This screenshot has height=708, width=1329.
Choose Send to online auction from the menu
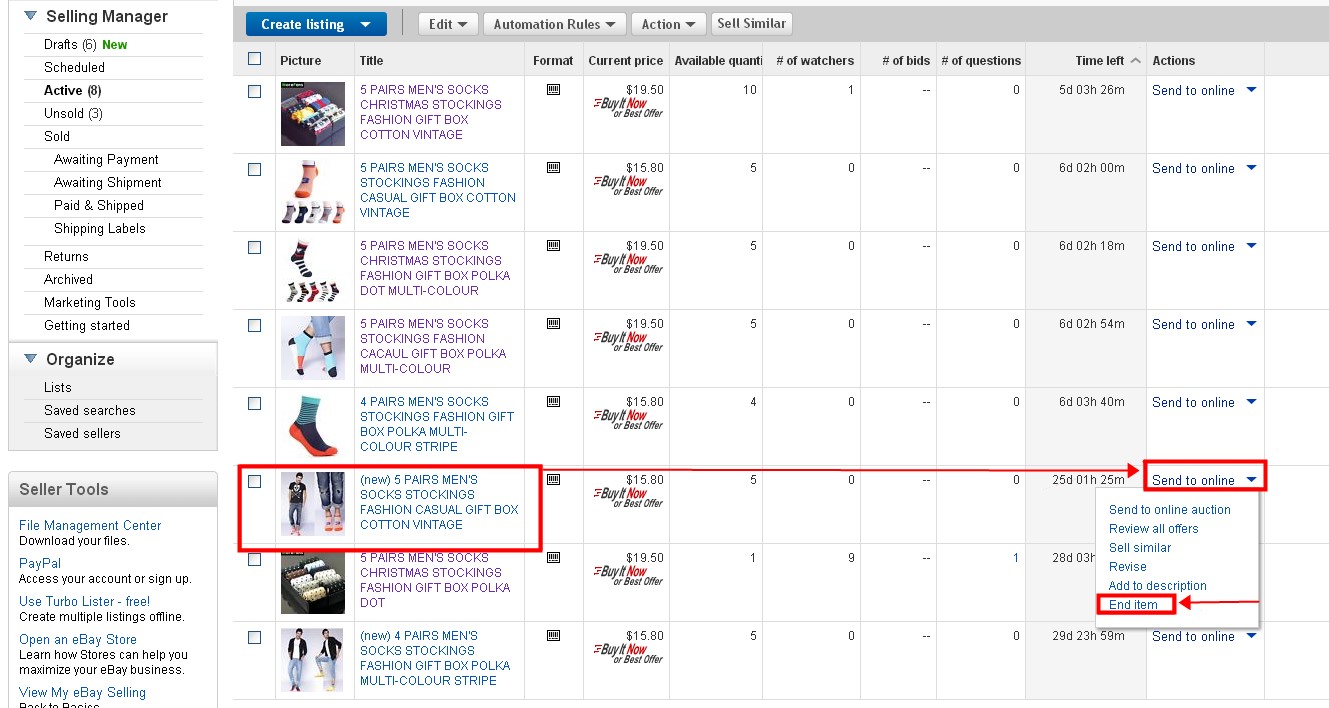point(1169,510)
